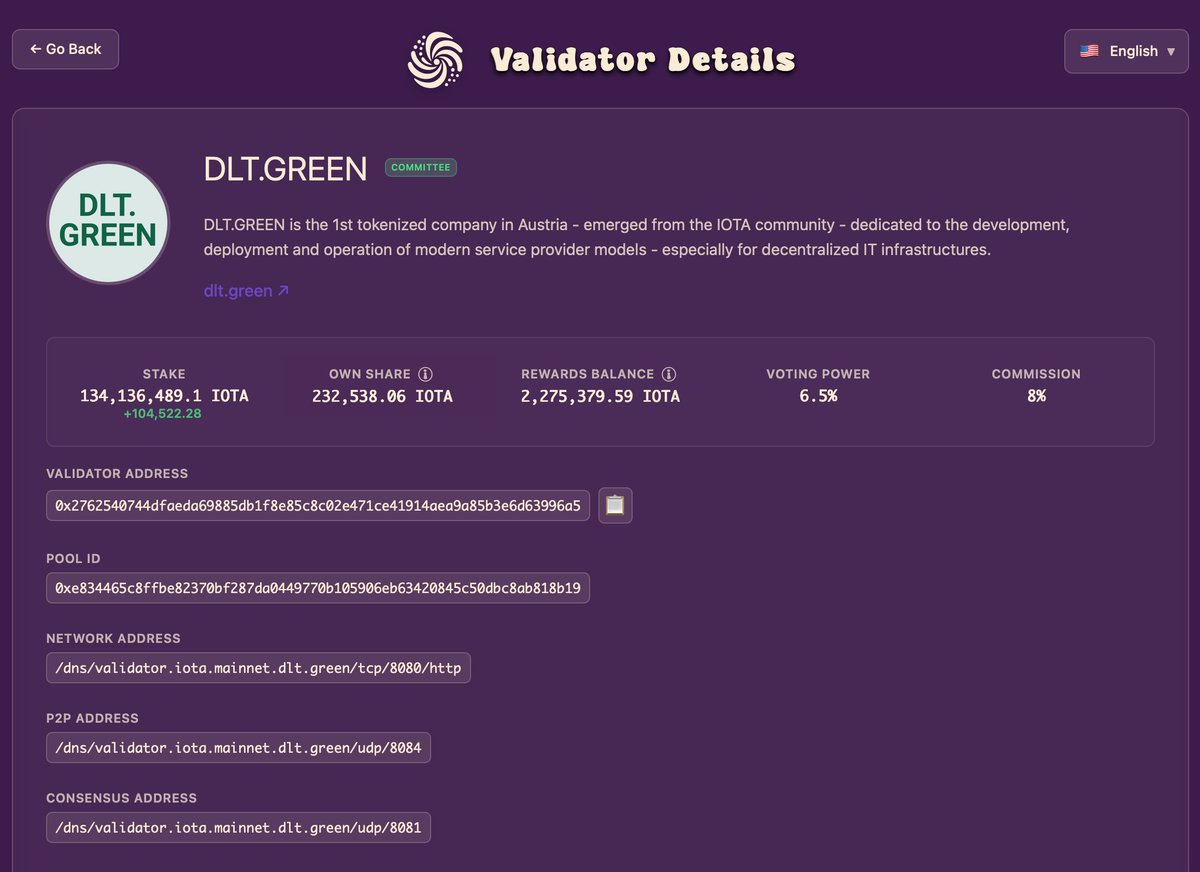Click the VALIDATOR ADDRESS label
The width and height of the screenshot is (1200, 872).
tap(117, 474)
